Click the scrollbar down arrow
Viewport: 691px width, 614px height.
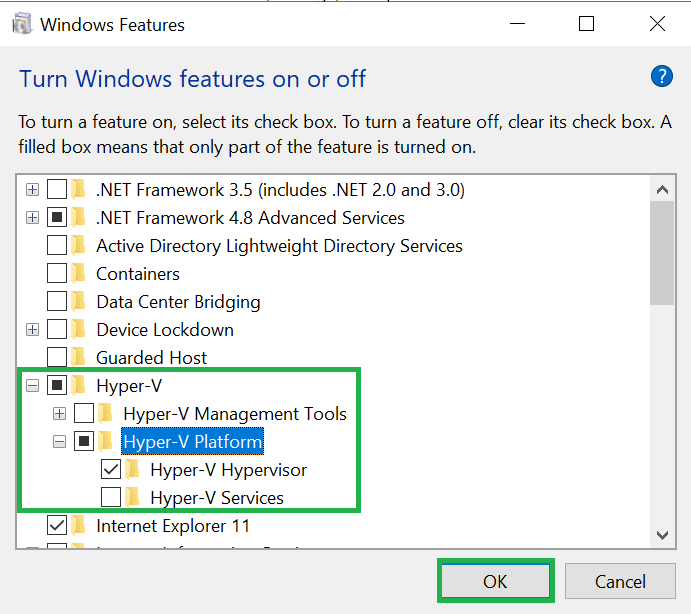click(661, 536)
